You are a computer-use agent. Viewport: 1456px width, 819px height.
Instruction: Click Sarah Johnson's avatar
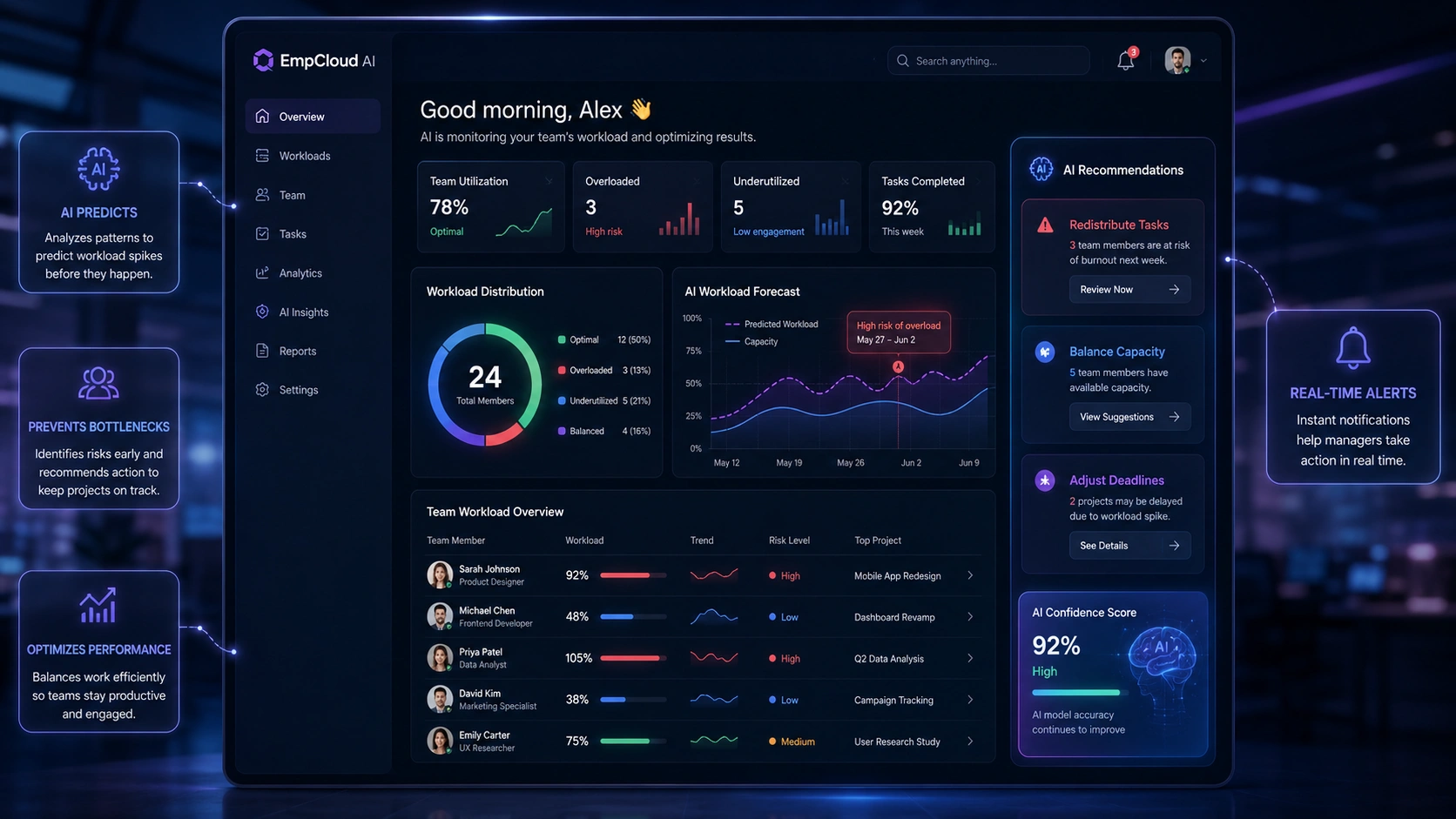point(440,574)
